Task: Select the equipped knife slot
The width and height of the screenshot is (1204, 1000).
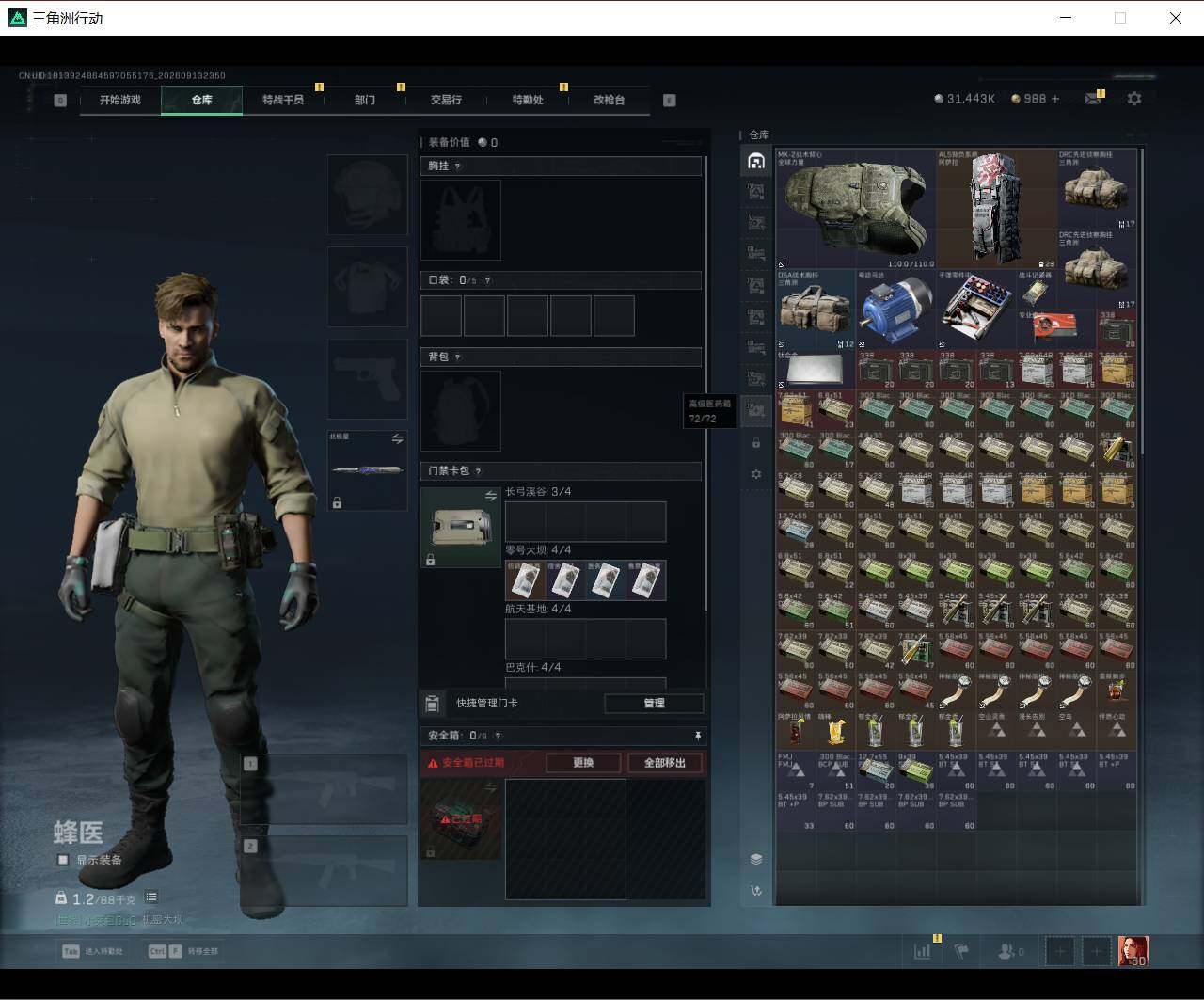Action: [x=367, y=471]
